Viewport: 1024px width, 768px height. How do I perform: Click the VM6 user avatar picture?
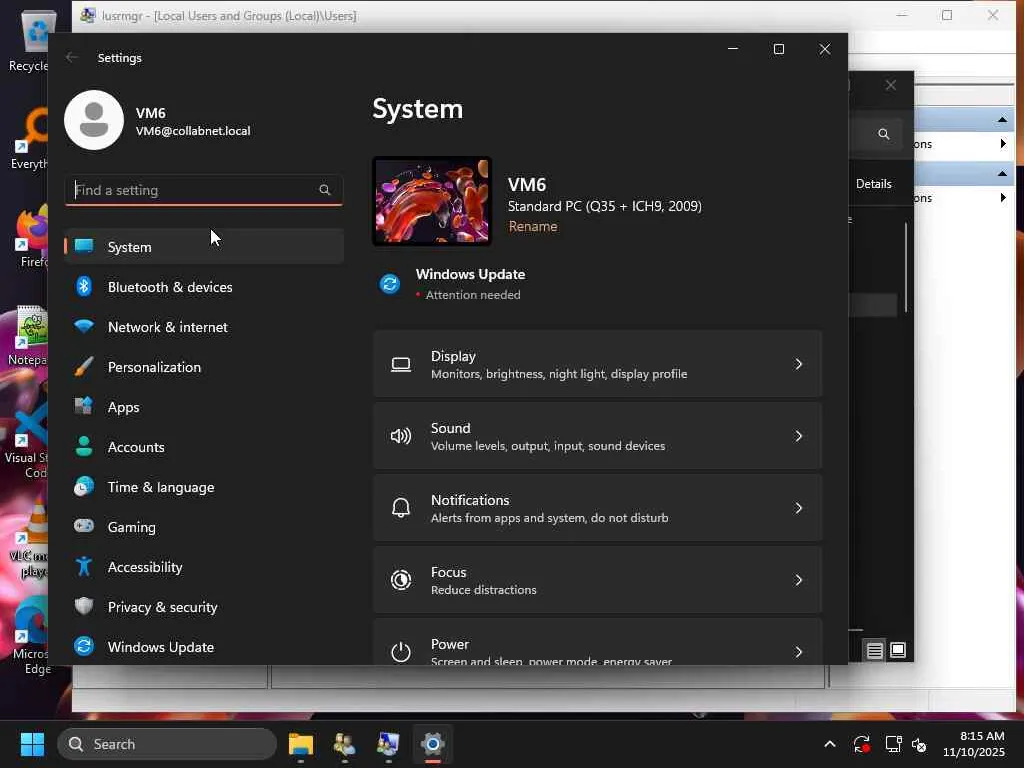[x=94, y=120]
